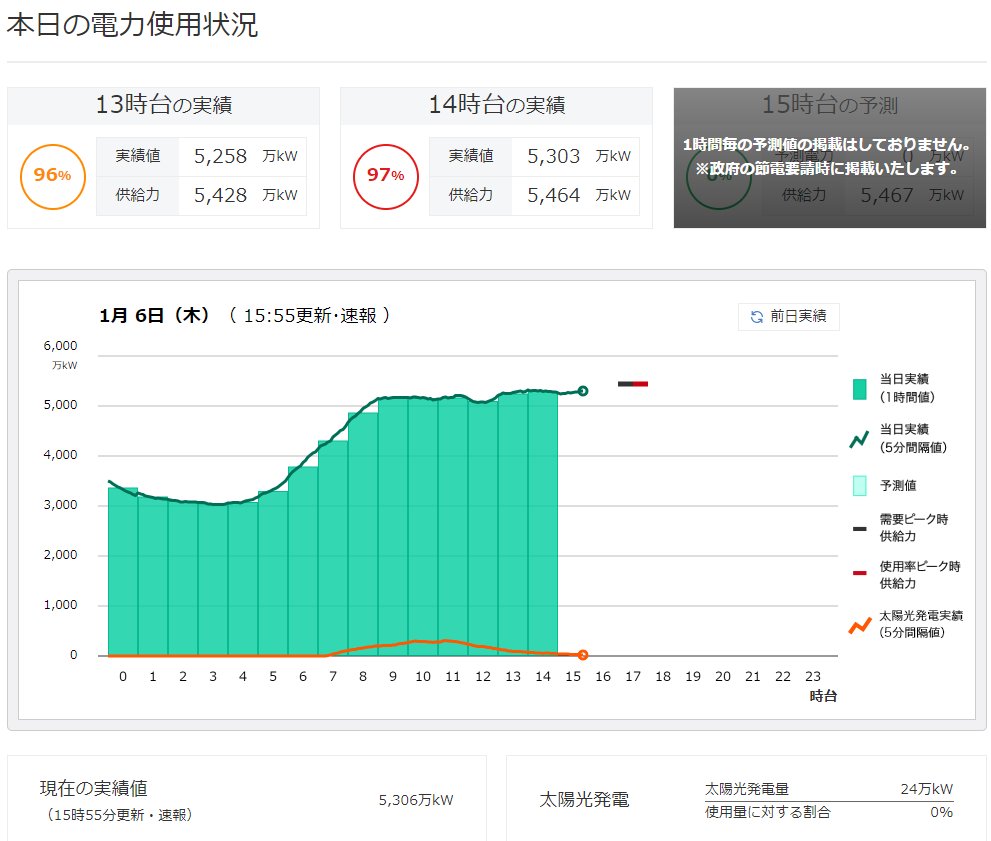This screenshot has width=991, height=841.
Task: Click the 現在の実績値 5,306万kW value
Action: (416, 801)
